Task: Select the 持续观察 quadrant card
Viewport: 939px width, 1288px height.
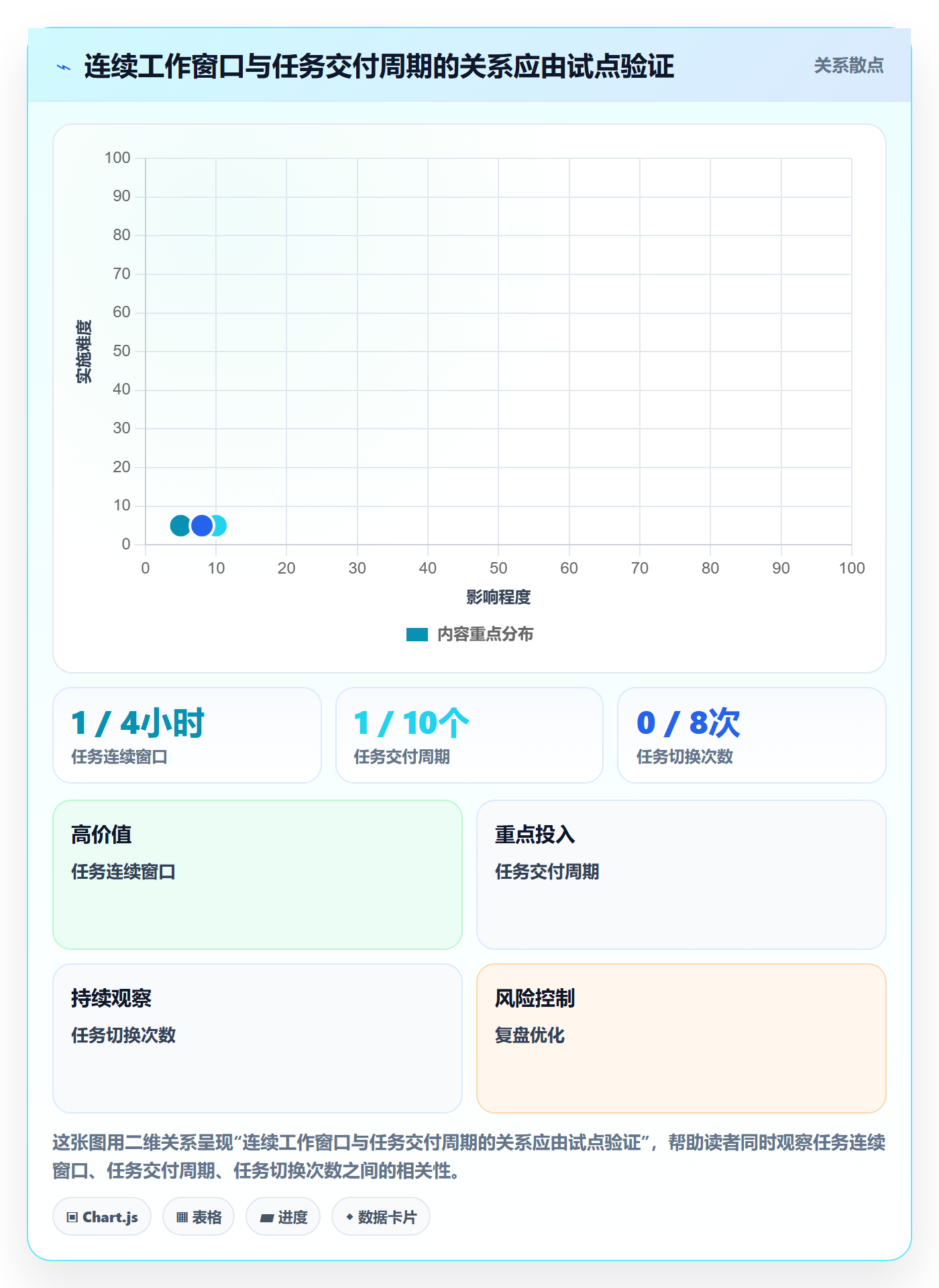Action: tap(258, 1038)
